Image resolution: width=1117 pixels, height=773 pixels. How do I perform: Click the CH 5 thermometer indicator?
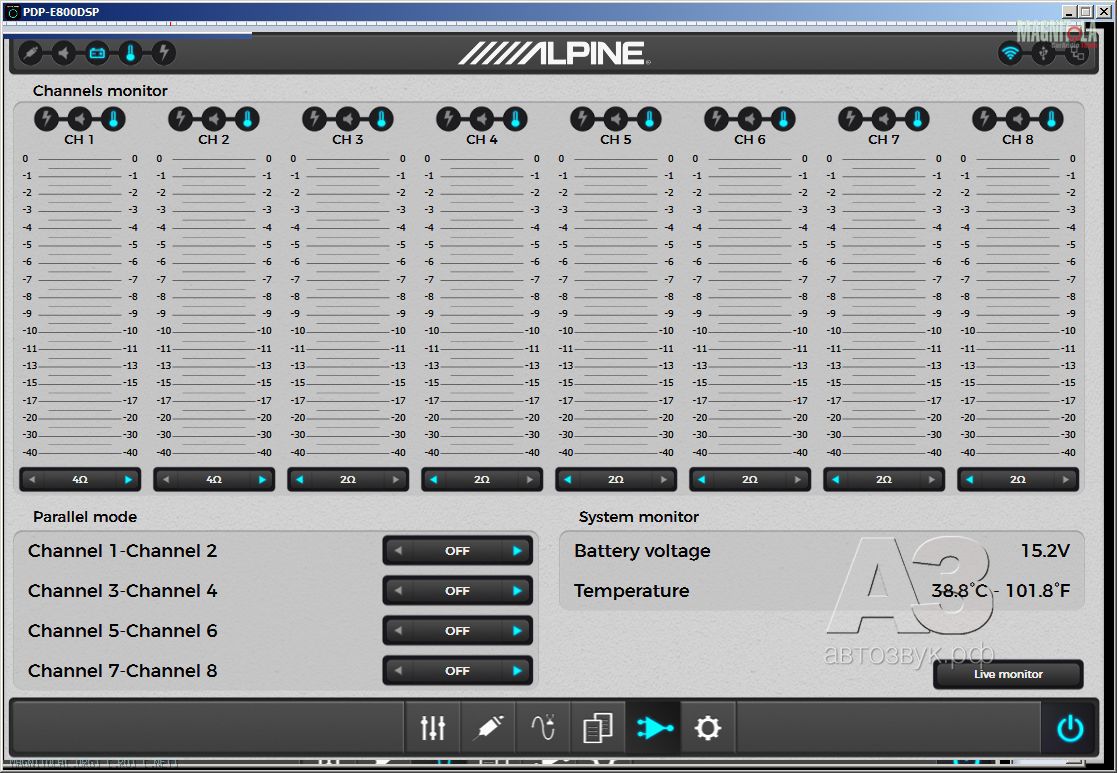(x=649, y=119)
